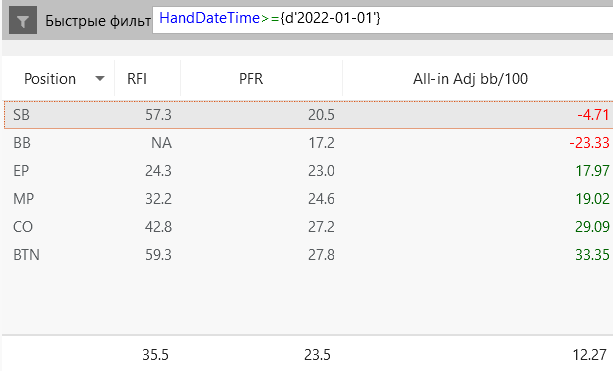Click the Быстрые фильтры label
Image resolution: width=613 pixels, height=371 pixels.
98,21
